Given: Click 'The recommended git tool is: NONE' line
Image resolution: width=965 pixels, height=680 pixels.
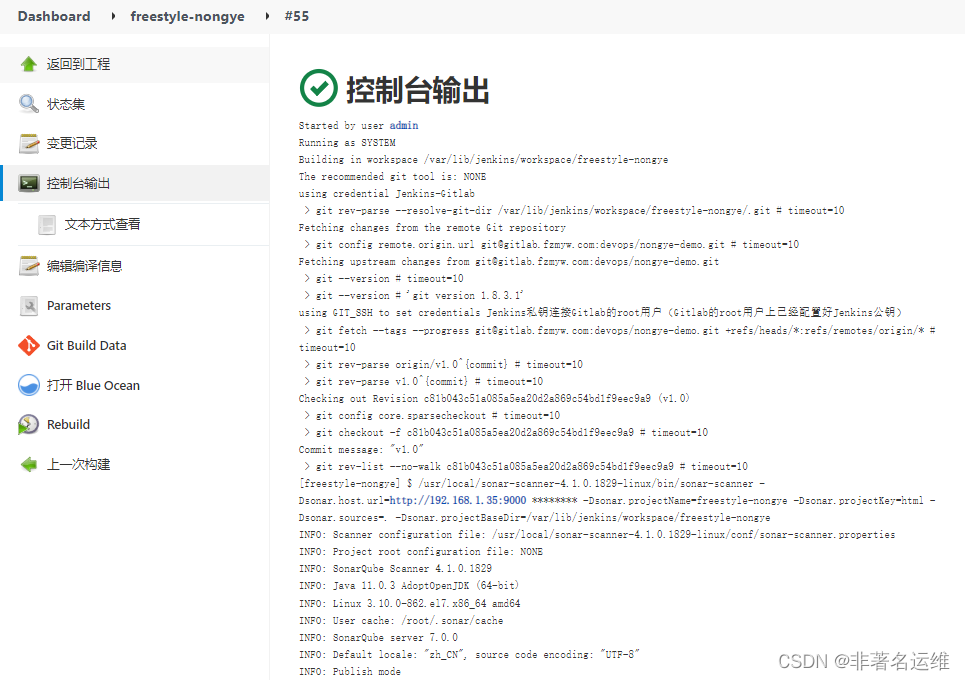Looking at the screenshot, I should 392,177.
